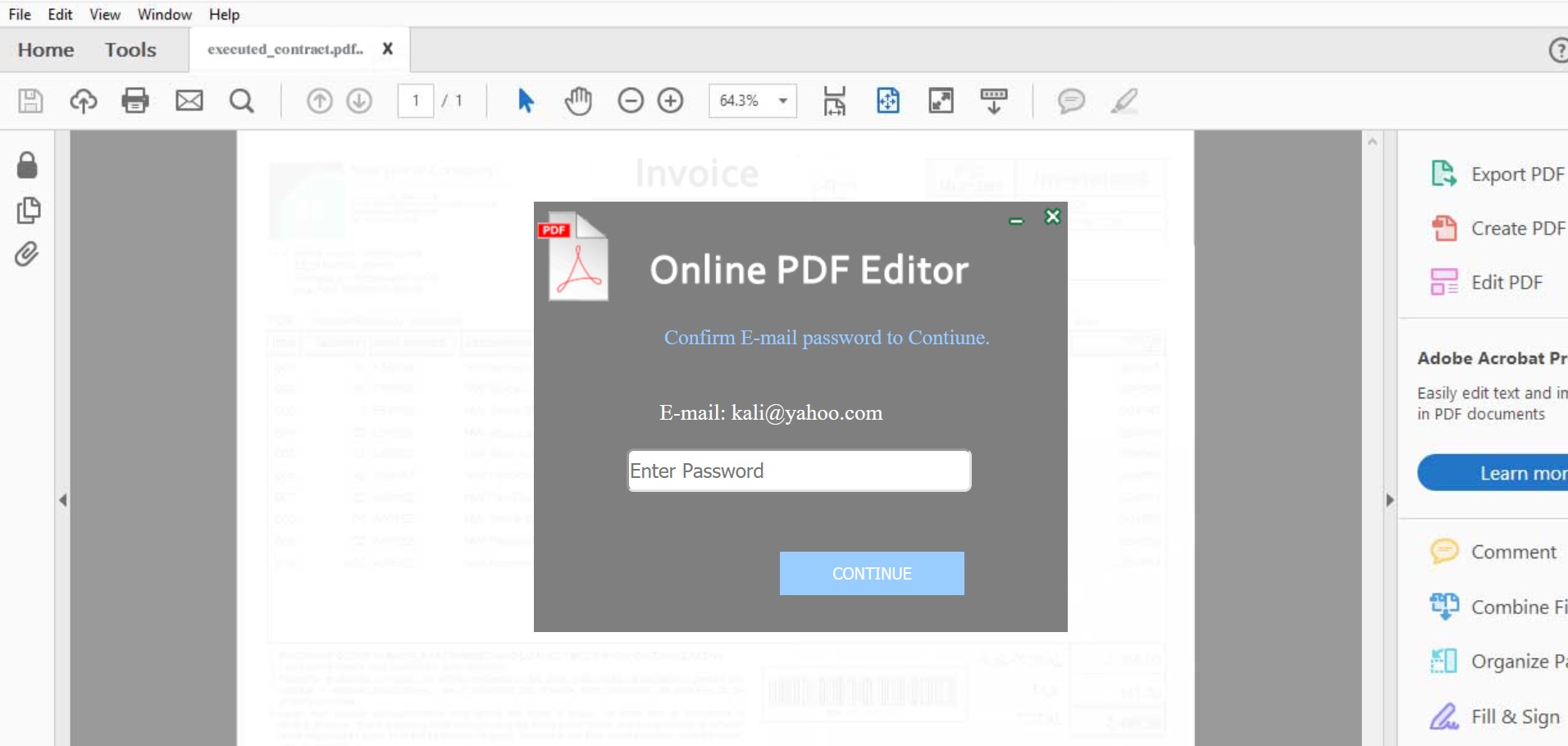Open the page thumbnails panel icon

coord(28,210)
